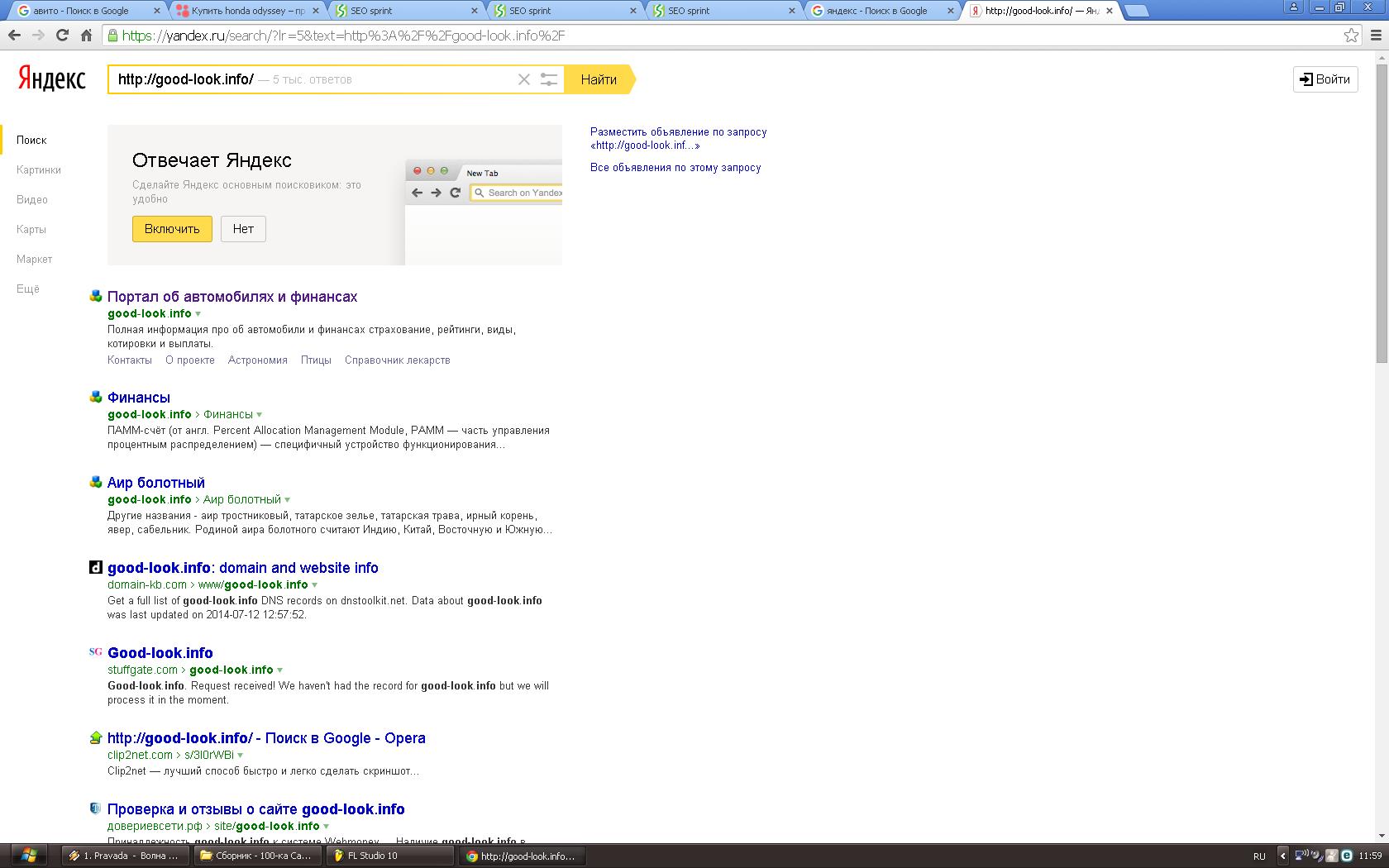Expand arrow after clip2net.com result URL
The image size is (1389, 868).
241,756
